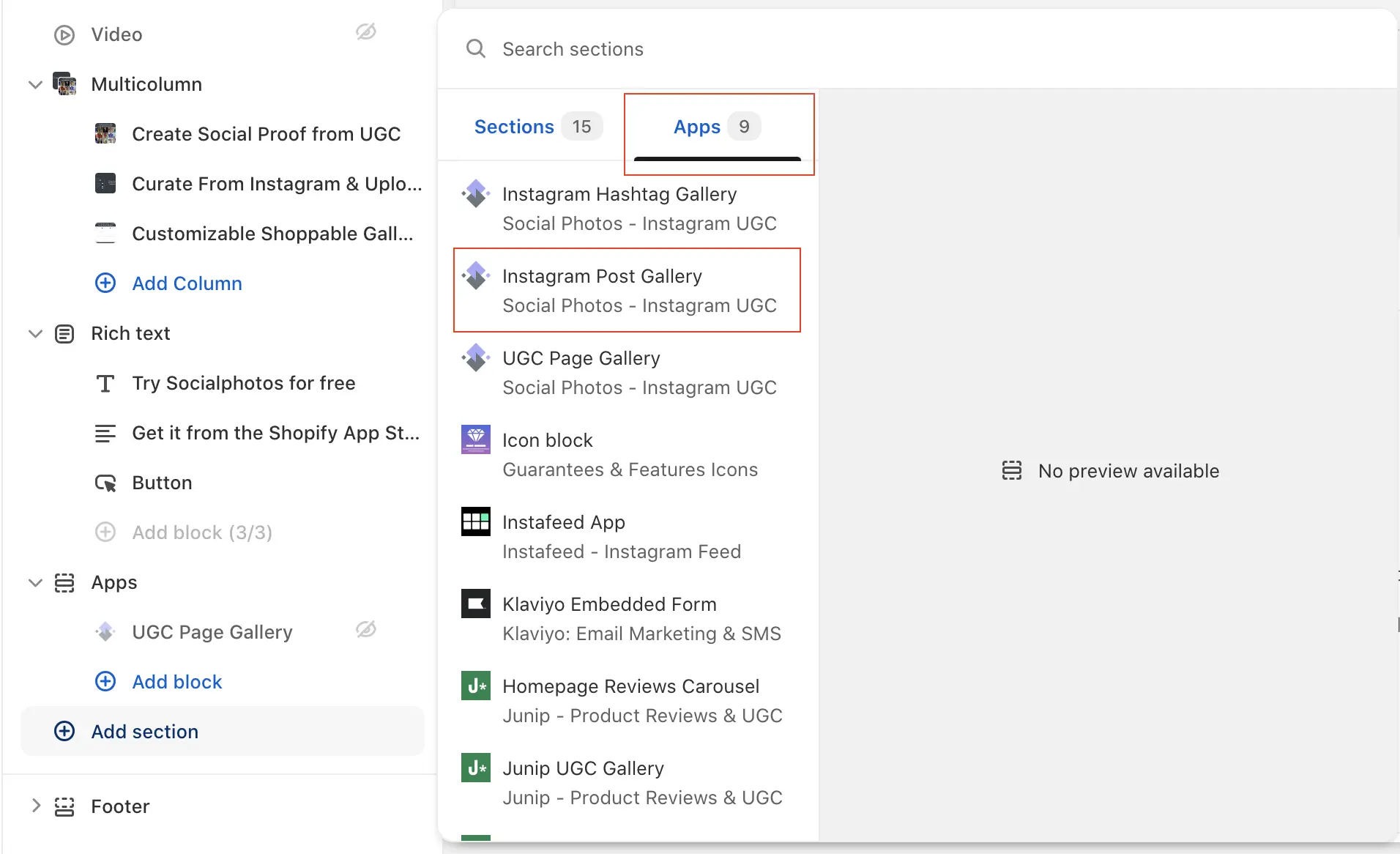The width and height of the screenshot is (1400, 854).
Task: Click the Klaviyo Embedded Form flag icon
Action: coord(476,604)
